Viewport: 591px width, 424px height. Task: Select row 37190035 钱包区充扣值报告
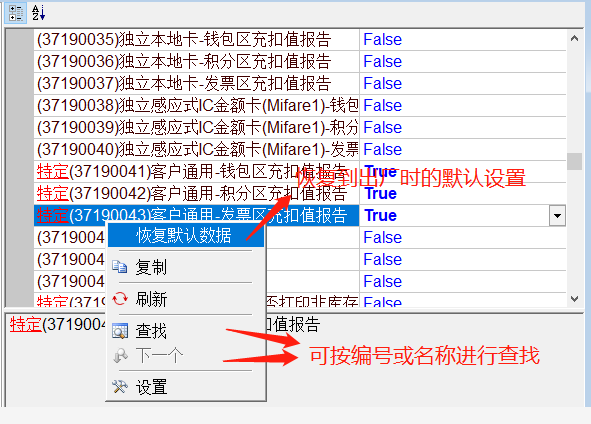pos(196,40)
